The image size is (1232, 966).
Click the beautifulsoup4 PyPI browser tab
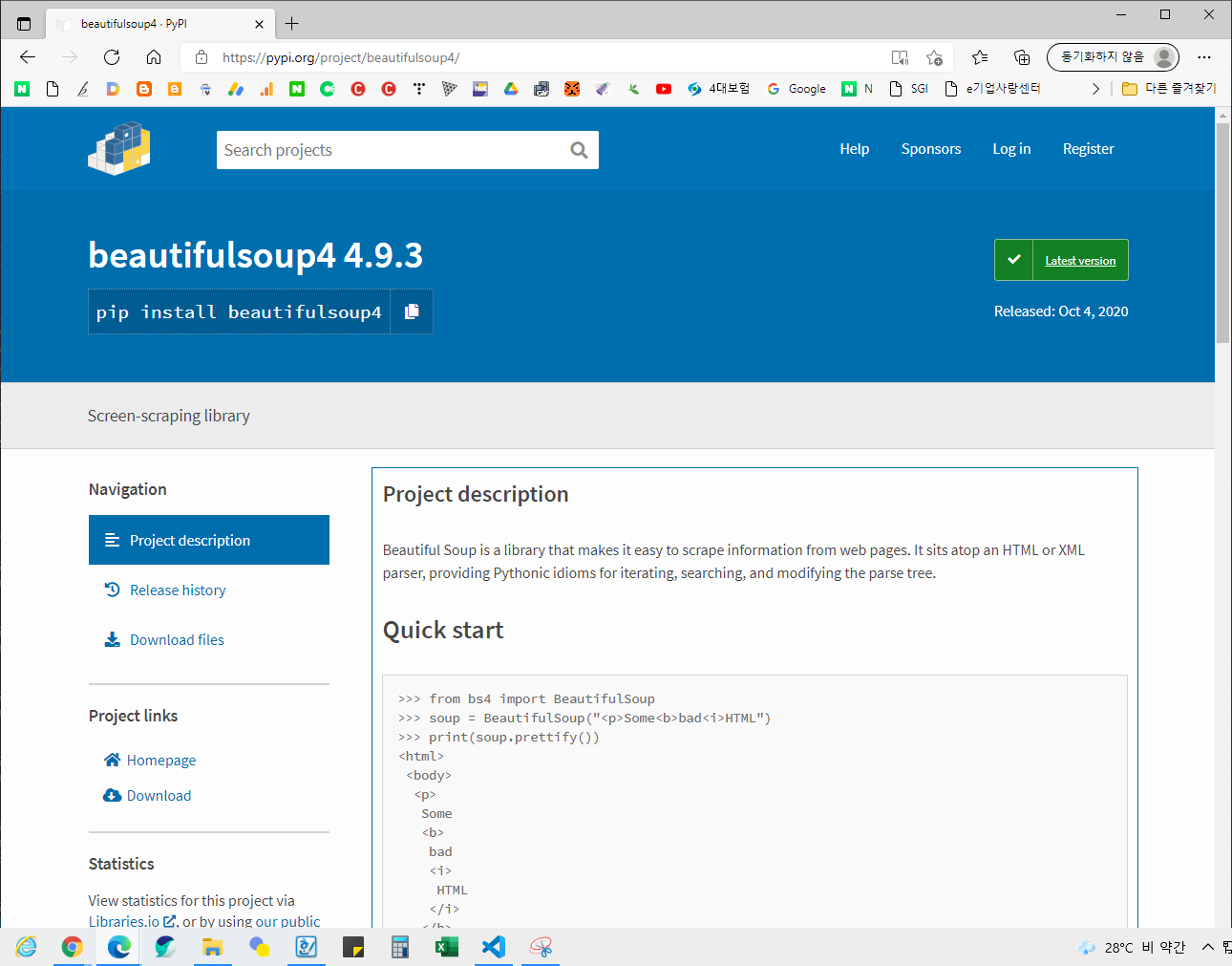[x=160, y=24]
